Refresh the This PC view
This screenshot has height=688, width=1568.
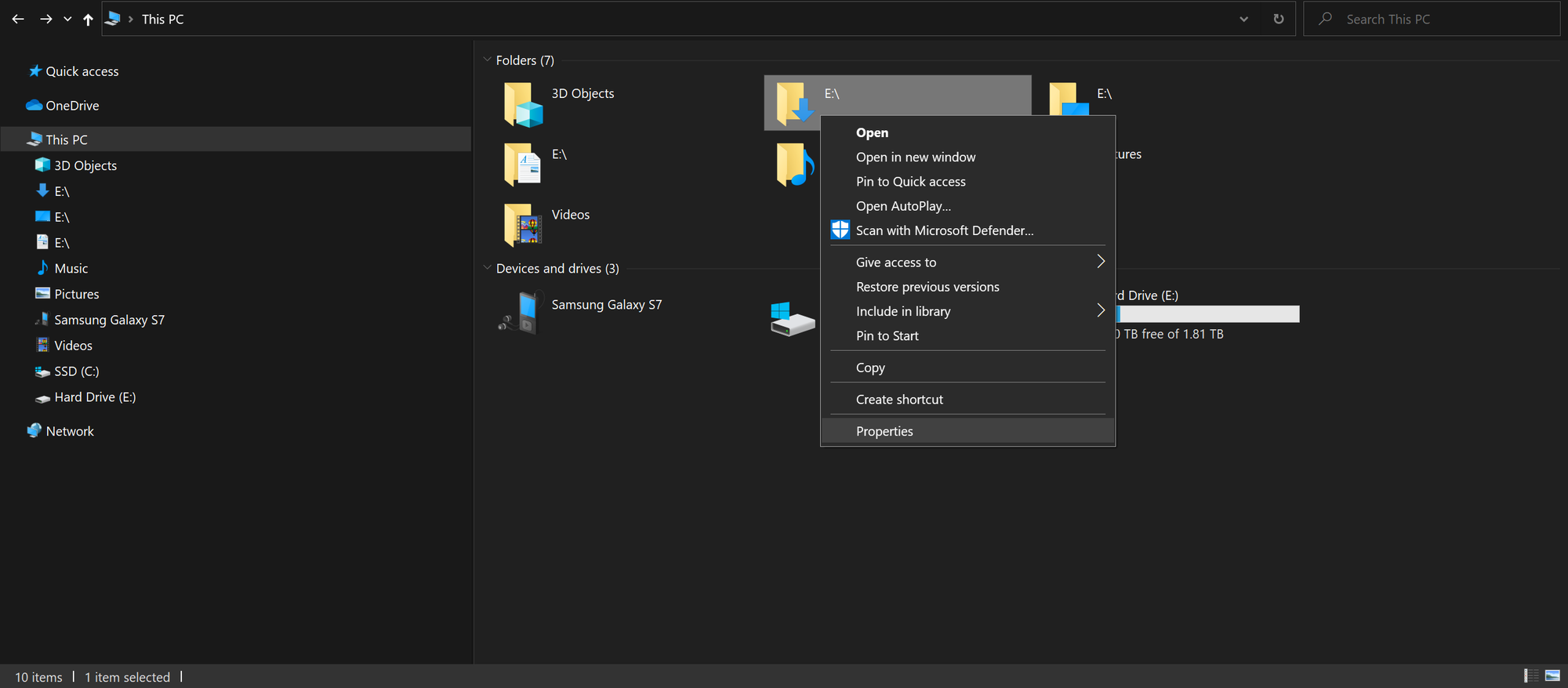pyautogui.click(x=1279, y=19)
